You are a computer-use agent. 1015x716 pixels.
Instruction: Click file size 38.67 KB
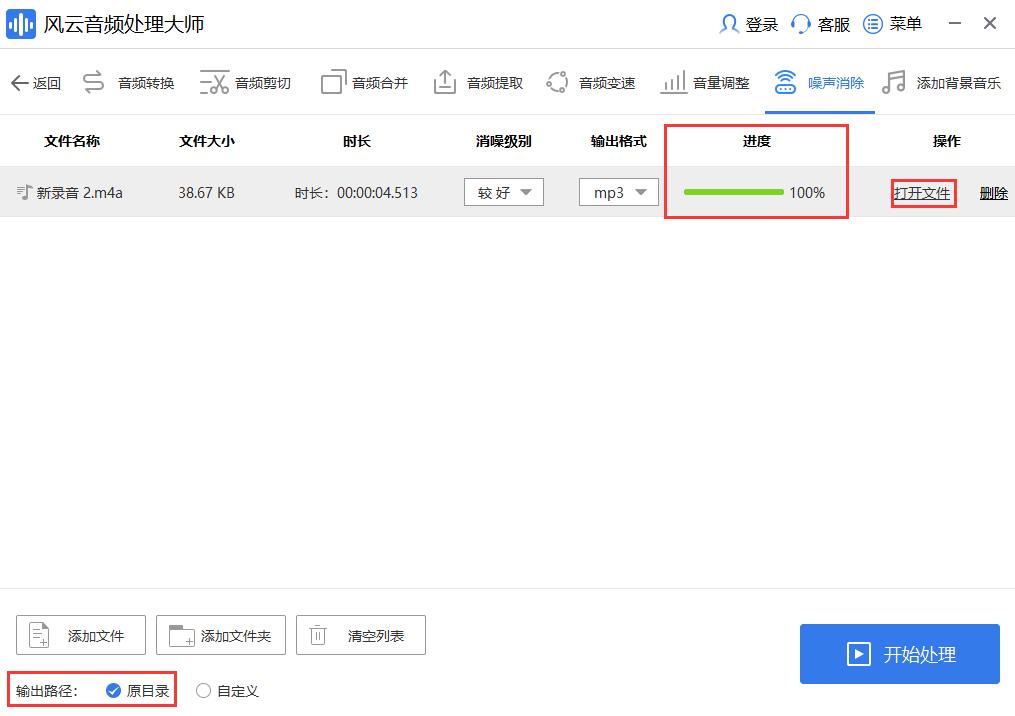tap(206, 192)
